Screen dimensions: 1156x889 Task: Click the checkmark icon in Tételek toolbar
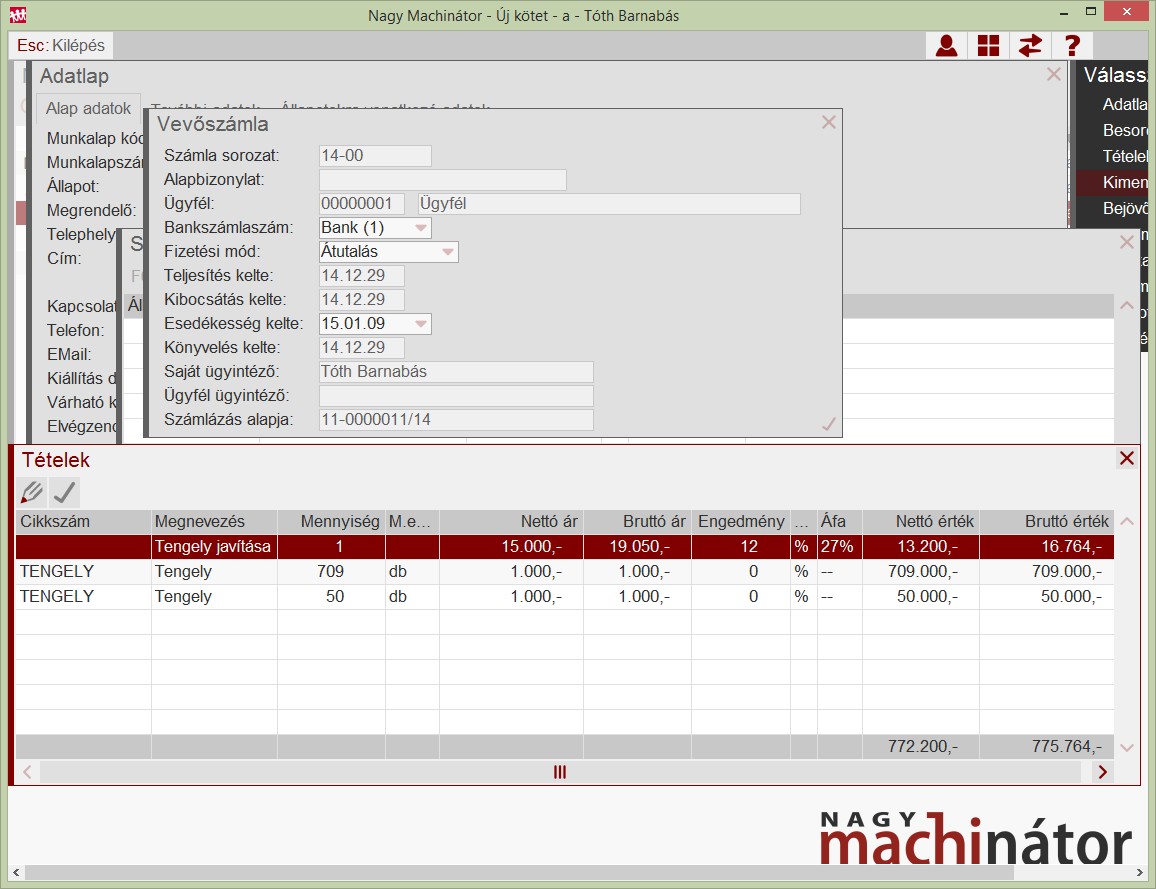tap(65, 492)
